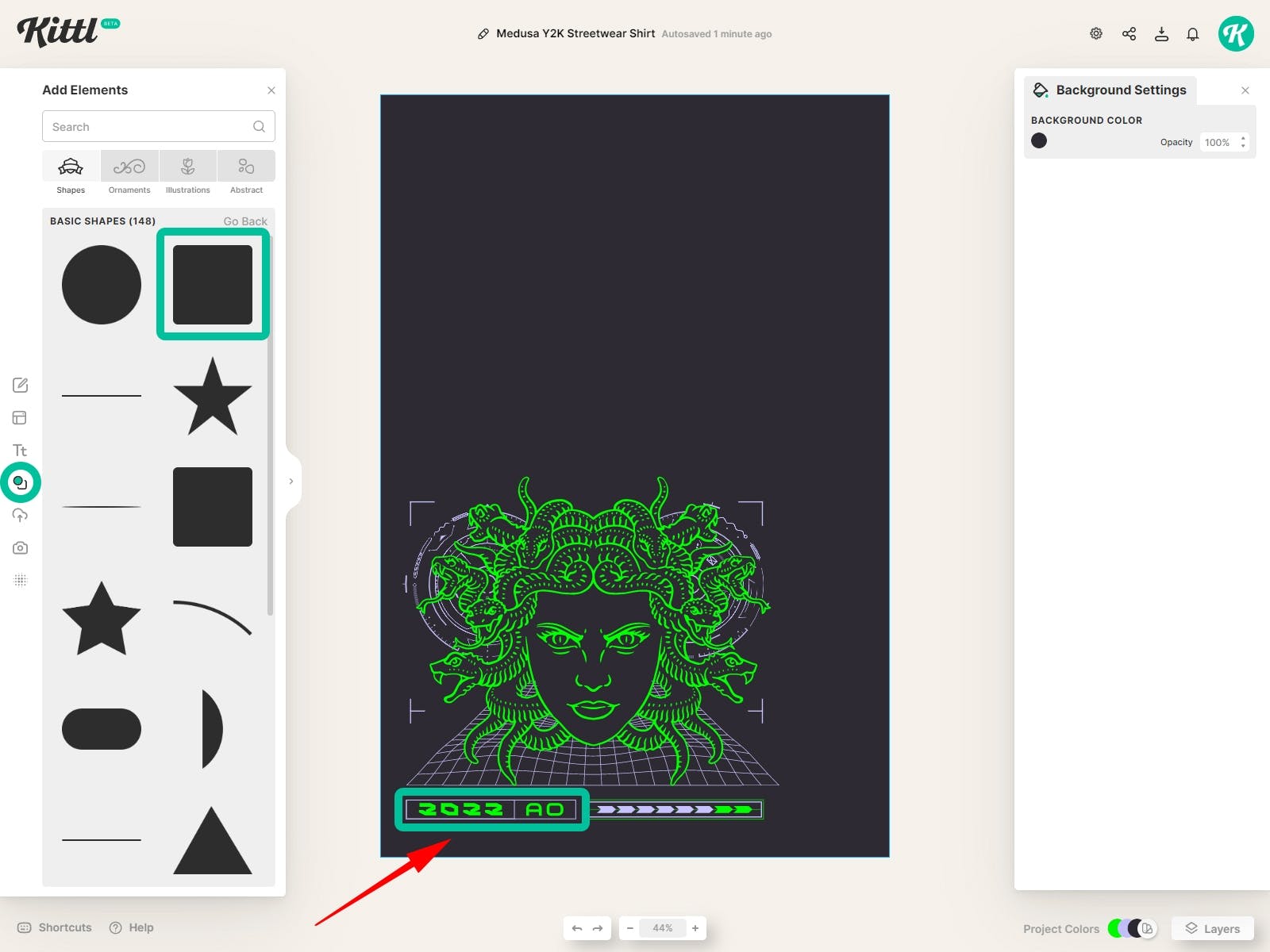The width and height of the screenshot is (1270, 952).
Task: Open the Help link
Action: coord(132,927)
